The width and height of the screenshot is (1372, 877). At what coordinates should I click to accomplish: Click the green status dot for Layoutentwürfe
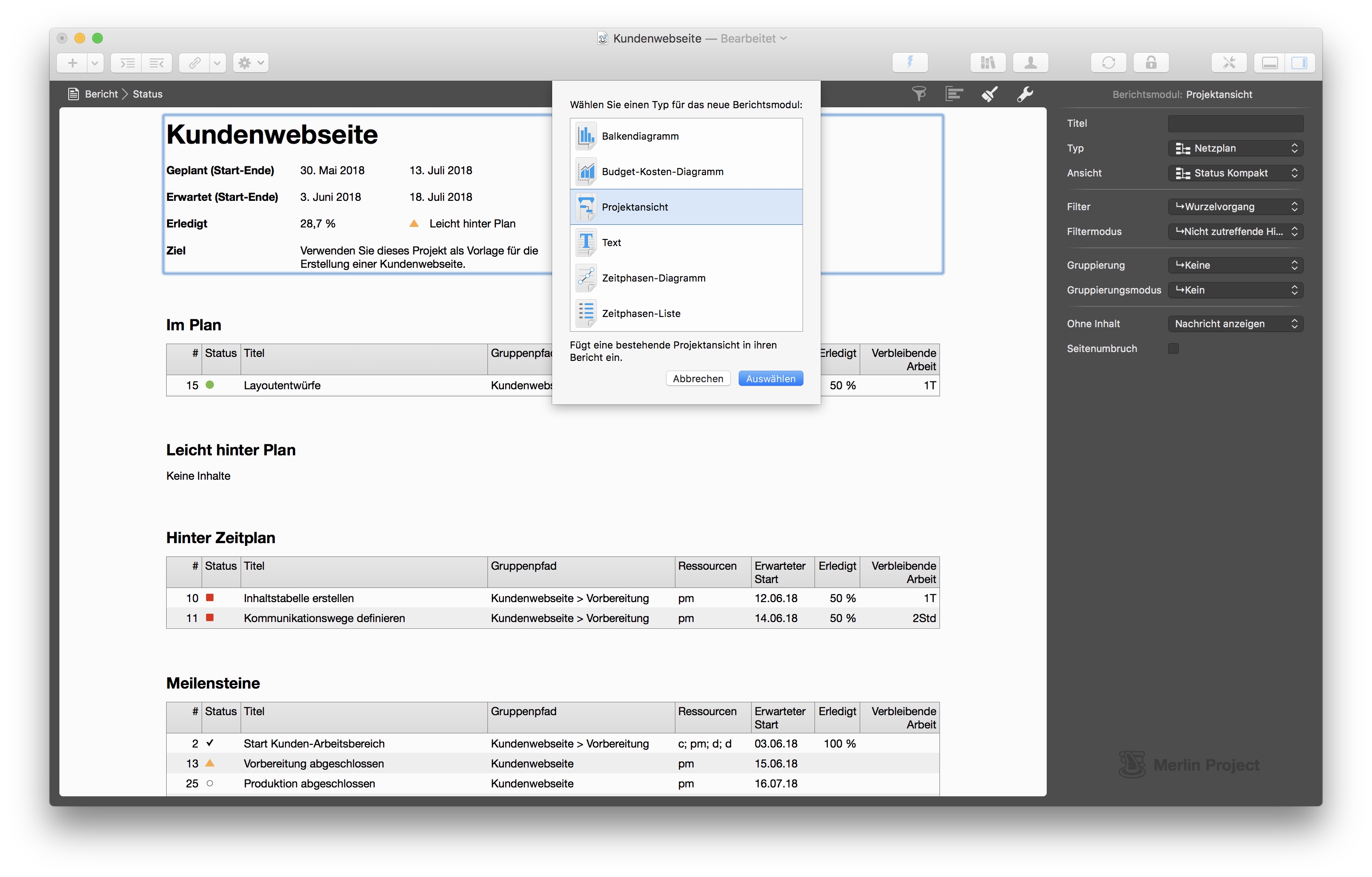click(x=210, y=385)
